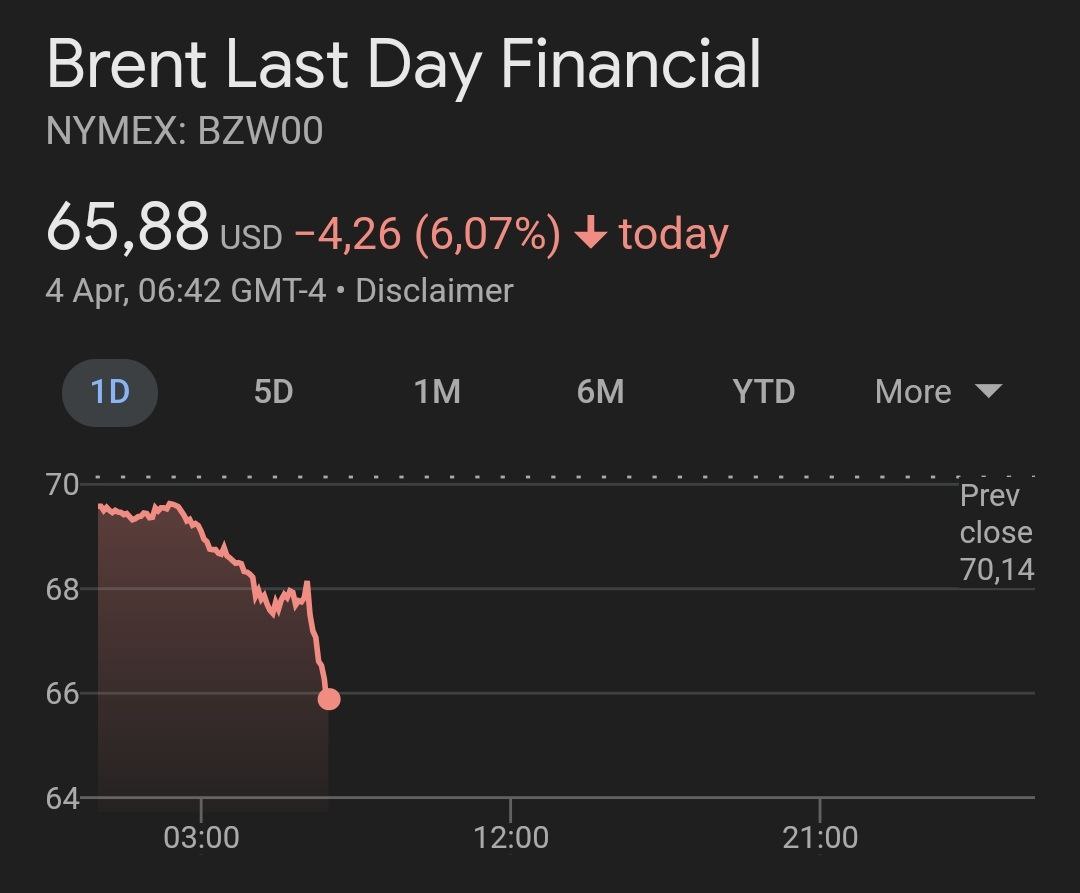Switch to the YTD range tab

click(763, 391)
